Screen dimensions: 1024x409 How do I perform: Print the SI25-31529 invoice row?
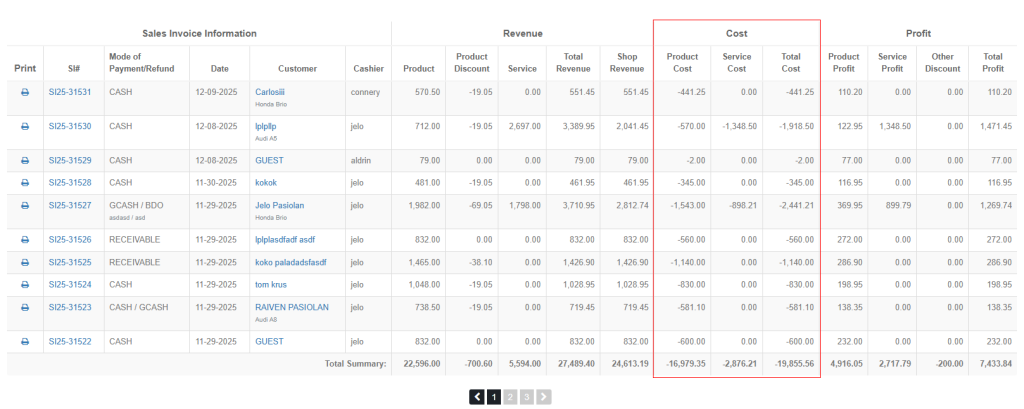click(x=25, y=160)
